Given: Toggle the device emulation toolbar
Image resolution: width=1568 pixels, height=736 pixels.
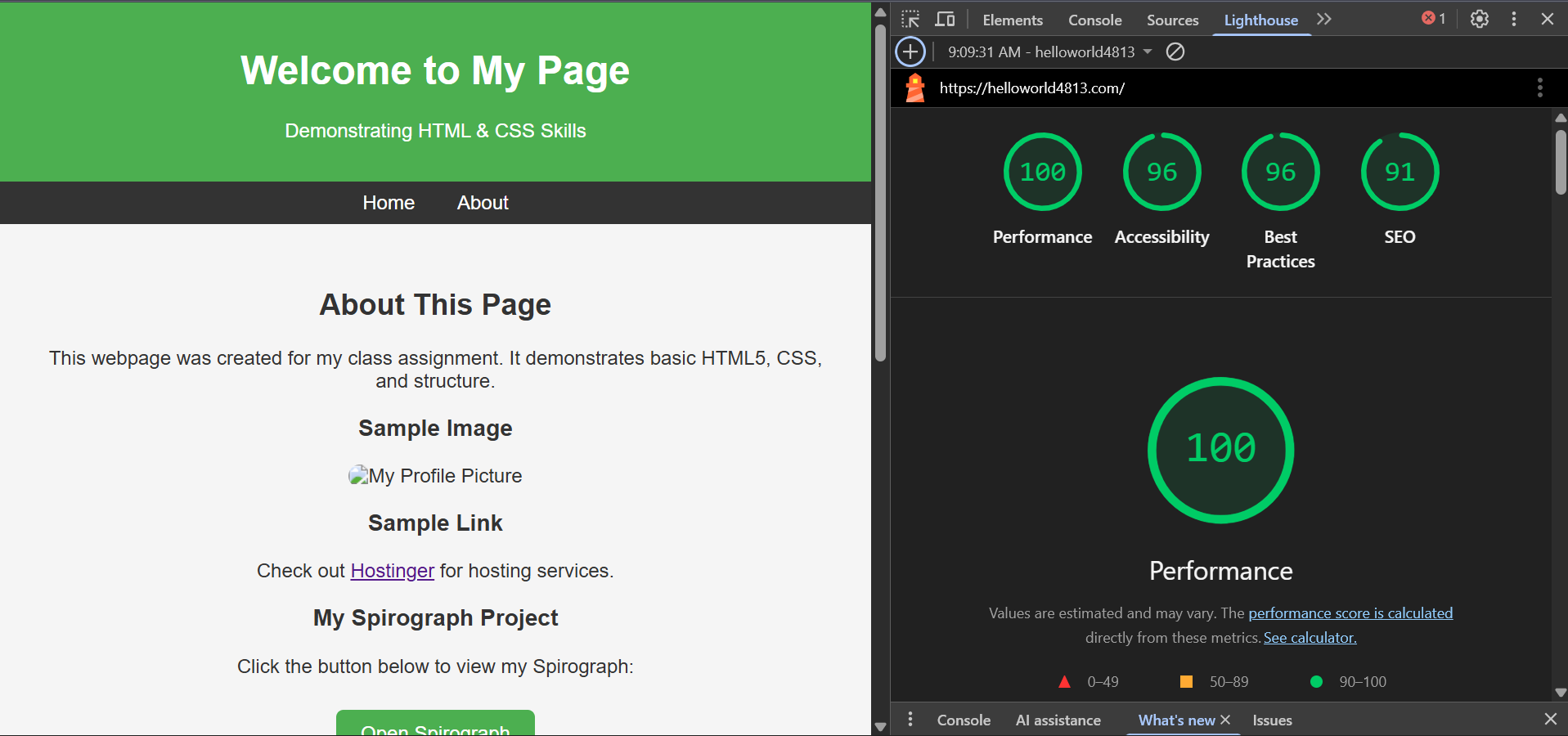Looking at the screenshot, I should click(x=945, y=18).
